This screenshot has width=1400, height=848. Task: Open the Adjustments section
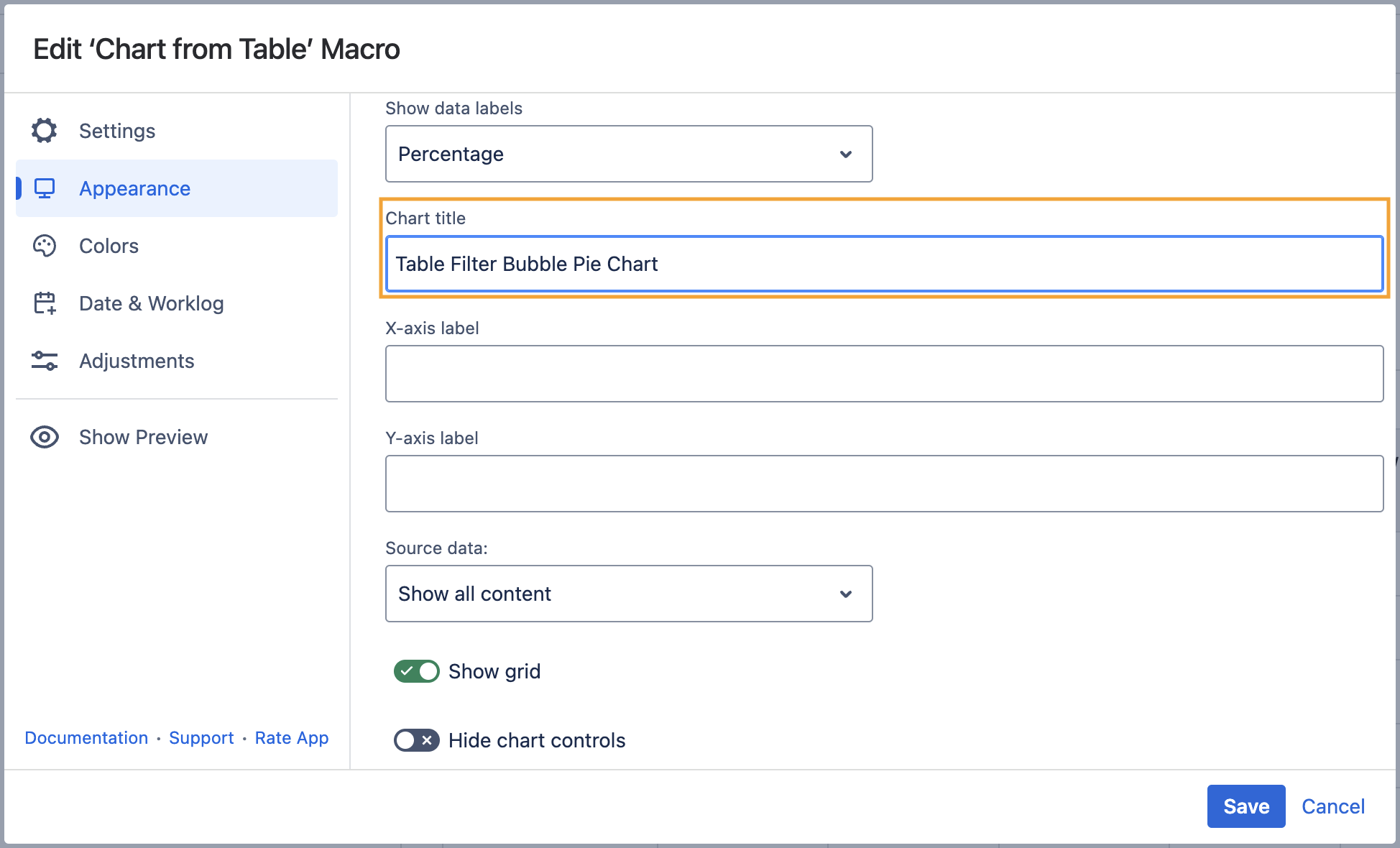click(x=137, y=361)
